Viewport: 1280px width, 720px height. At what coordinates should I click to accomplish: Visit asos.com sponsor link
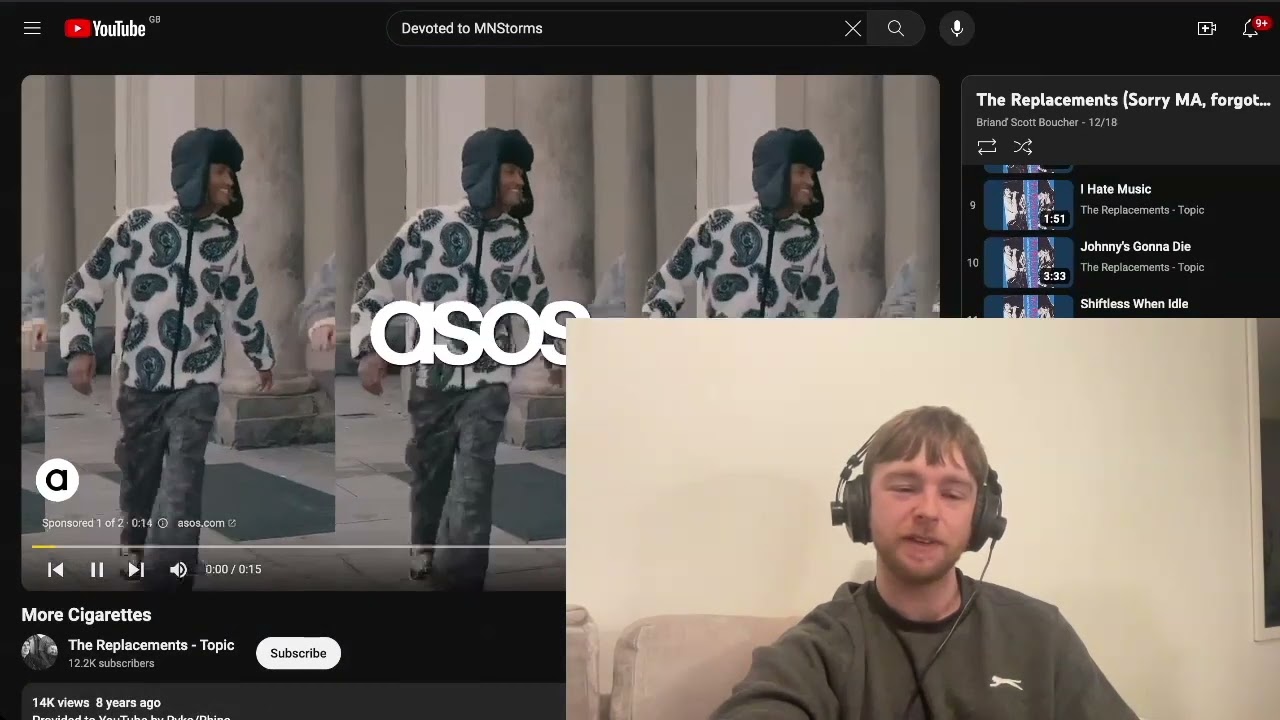206,523
